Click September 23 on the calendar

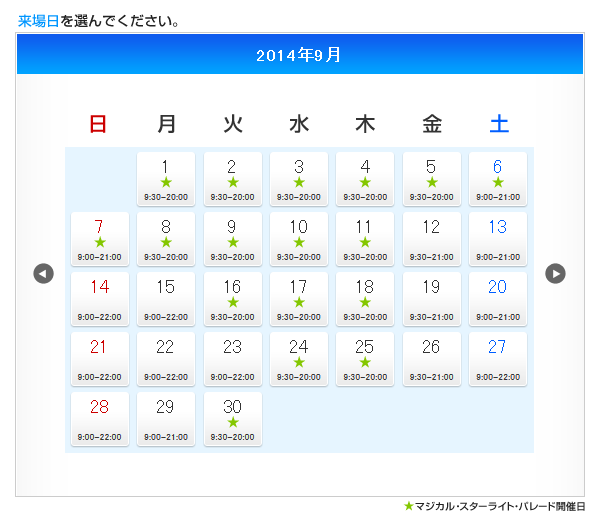(x=233, y=359)
